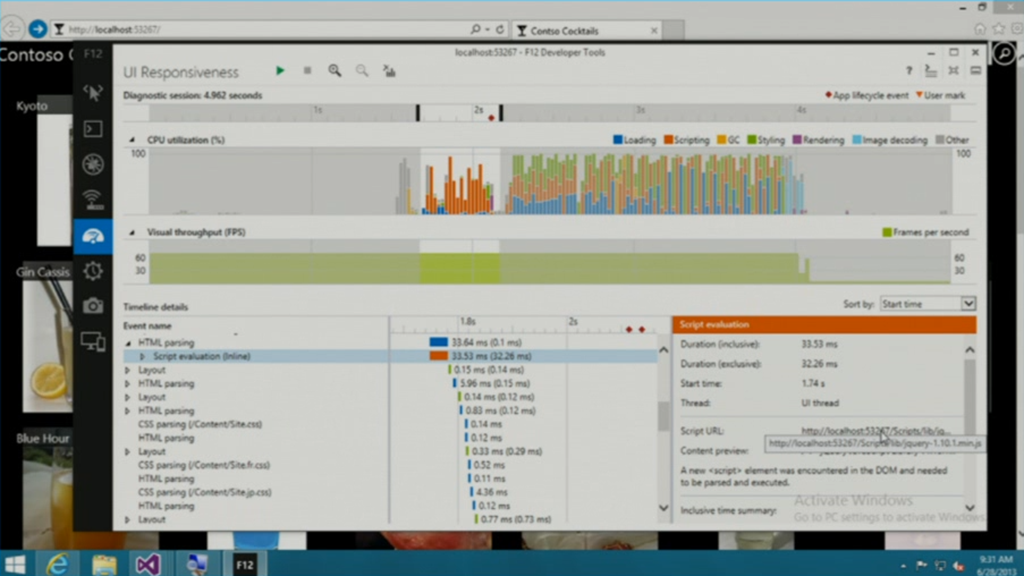Open Internet Explorer from the taskbar
This screenshot has height=576, width=1024.
[57, 564]
